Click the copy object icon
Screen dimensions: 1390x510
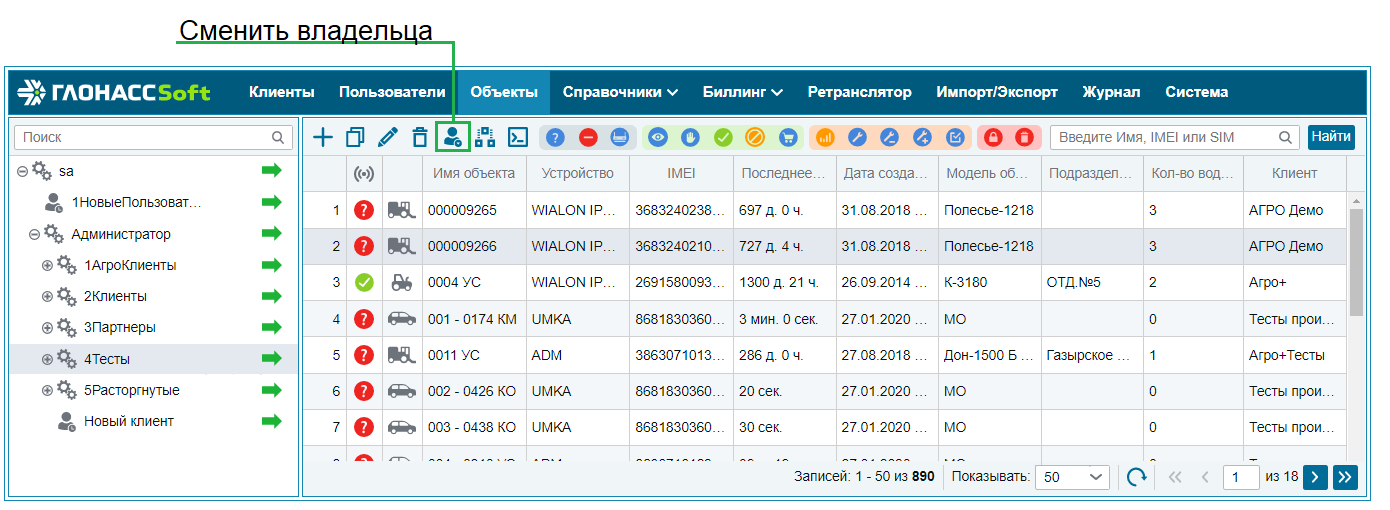[355, 138]
